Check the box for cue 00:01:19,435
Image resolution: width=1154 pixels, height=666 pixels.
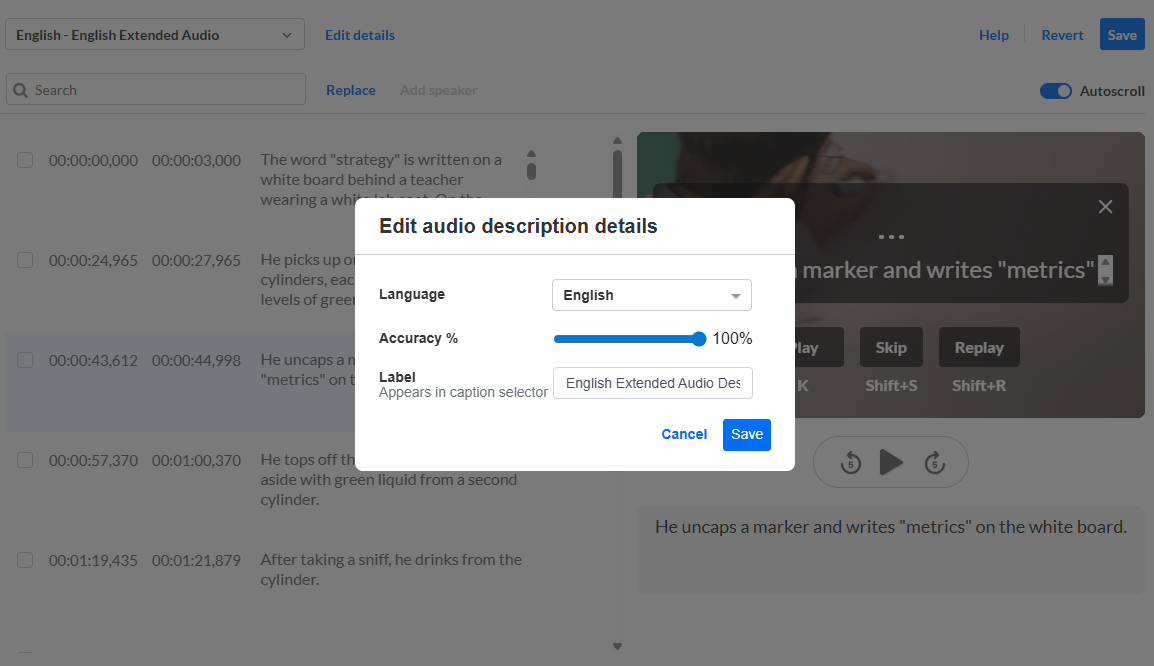25,560
